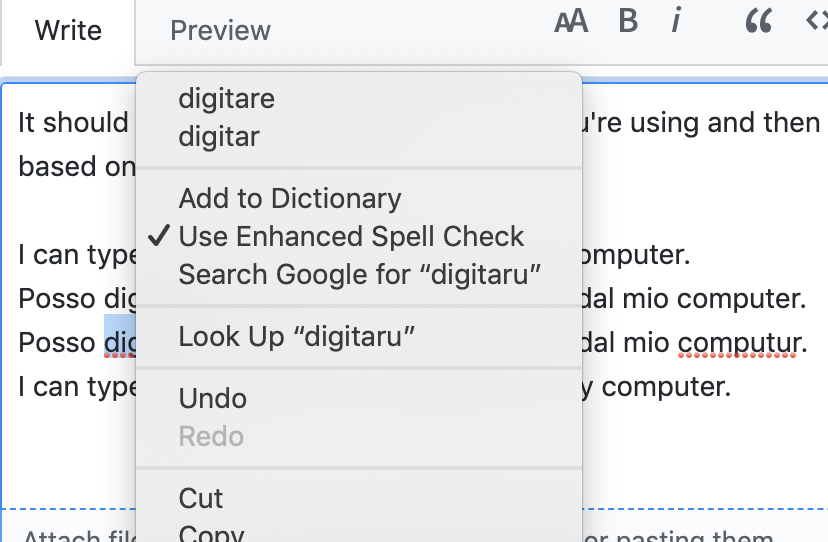Select Search Google for "digitaru"

click(359, 275)
